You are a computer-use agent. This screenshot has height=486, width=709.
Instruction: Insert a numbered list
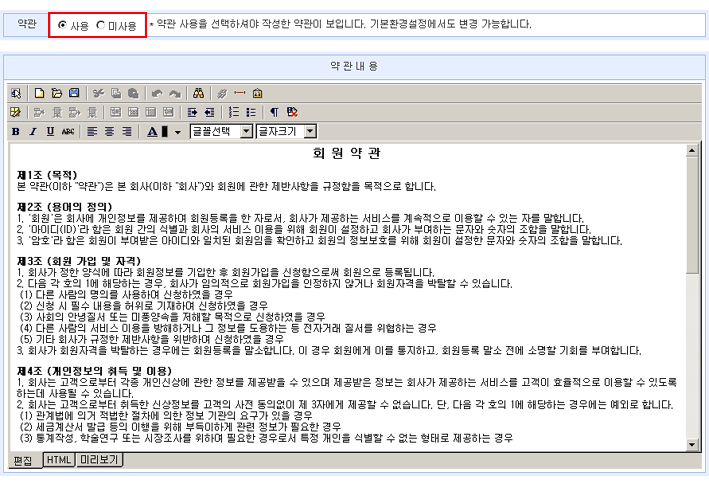234,112
